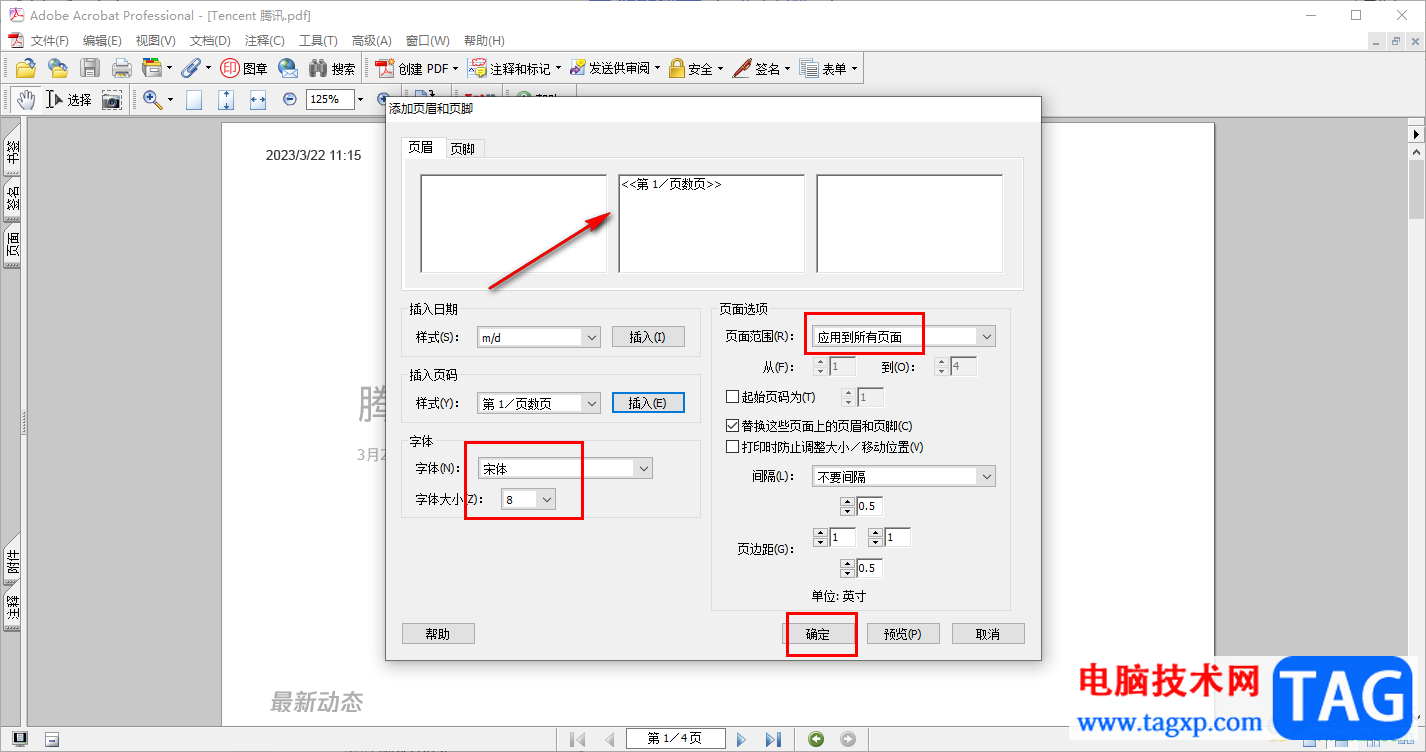Click the 预览(P) button
The width and height of the screenshot is (1426, 752).
pos(902,634)
